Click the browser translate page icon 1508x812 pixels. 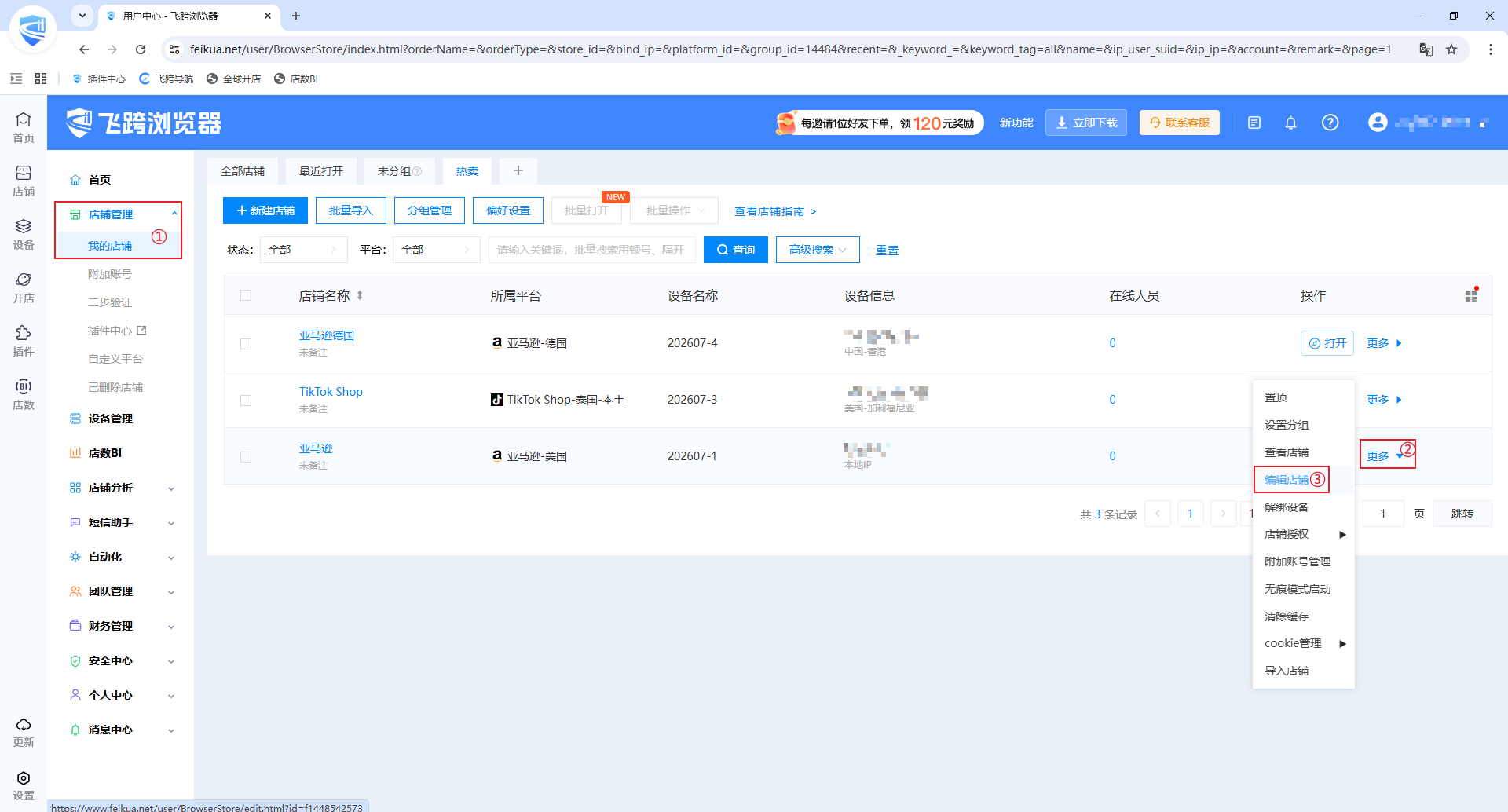point(1426,49)
